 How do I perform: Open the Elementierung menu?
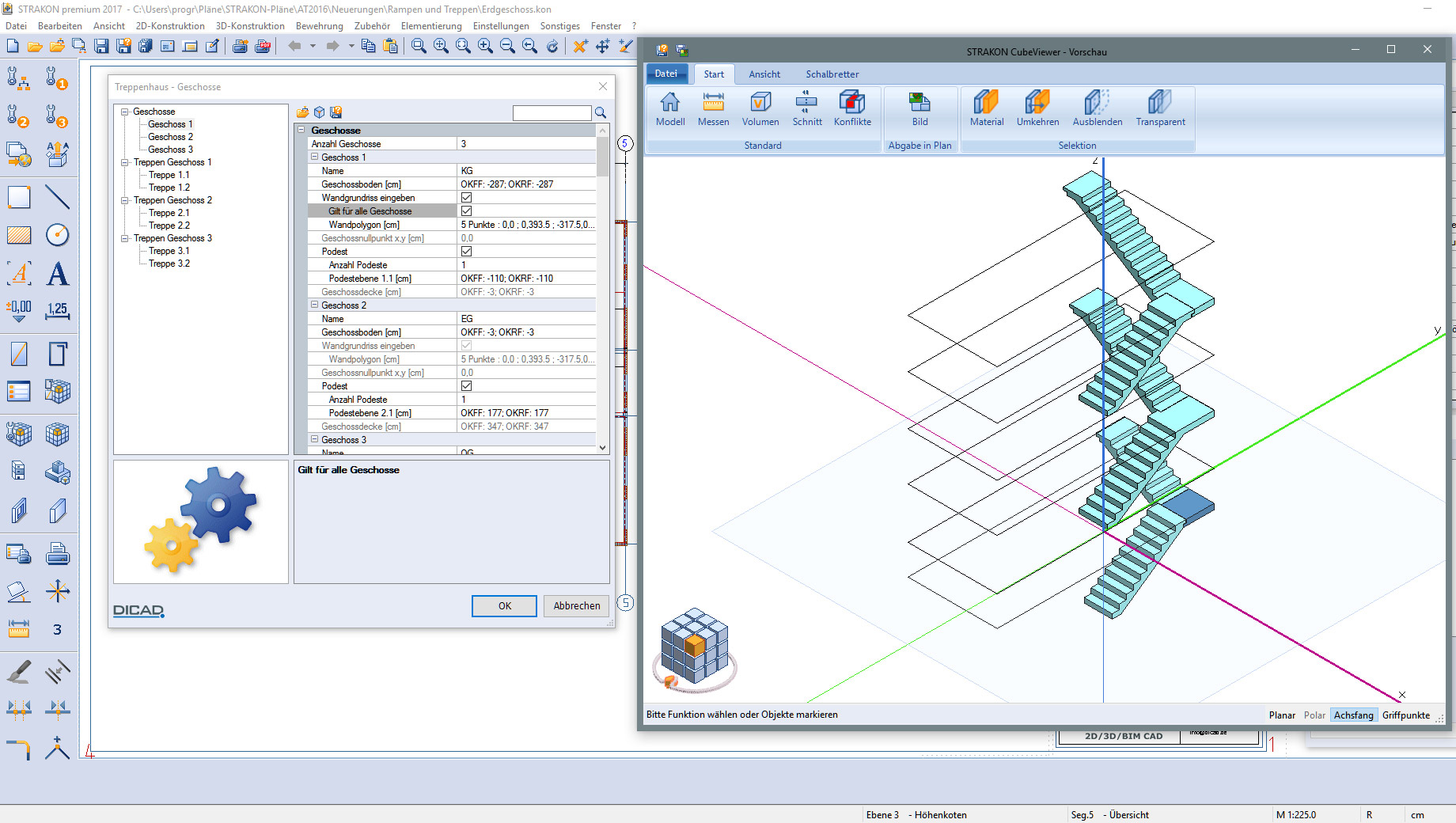(x=430, y=26)
